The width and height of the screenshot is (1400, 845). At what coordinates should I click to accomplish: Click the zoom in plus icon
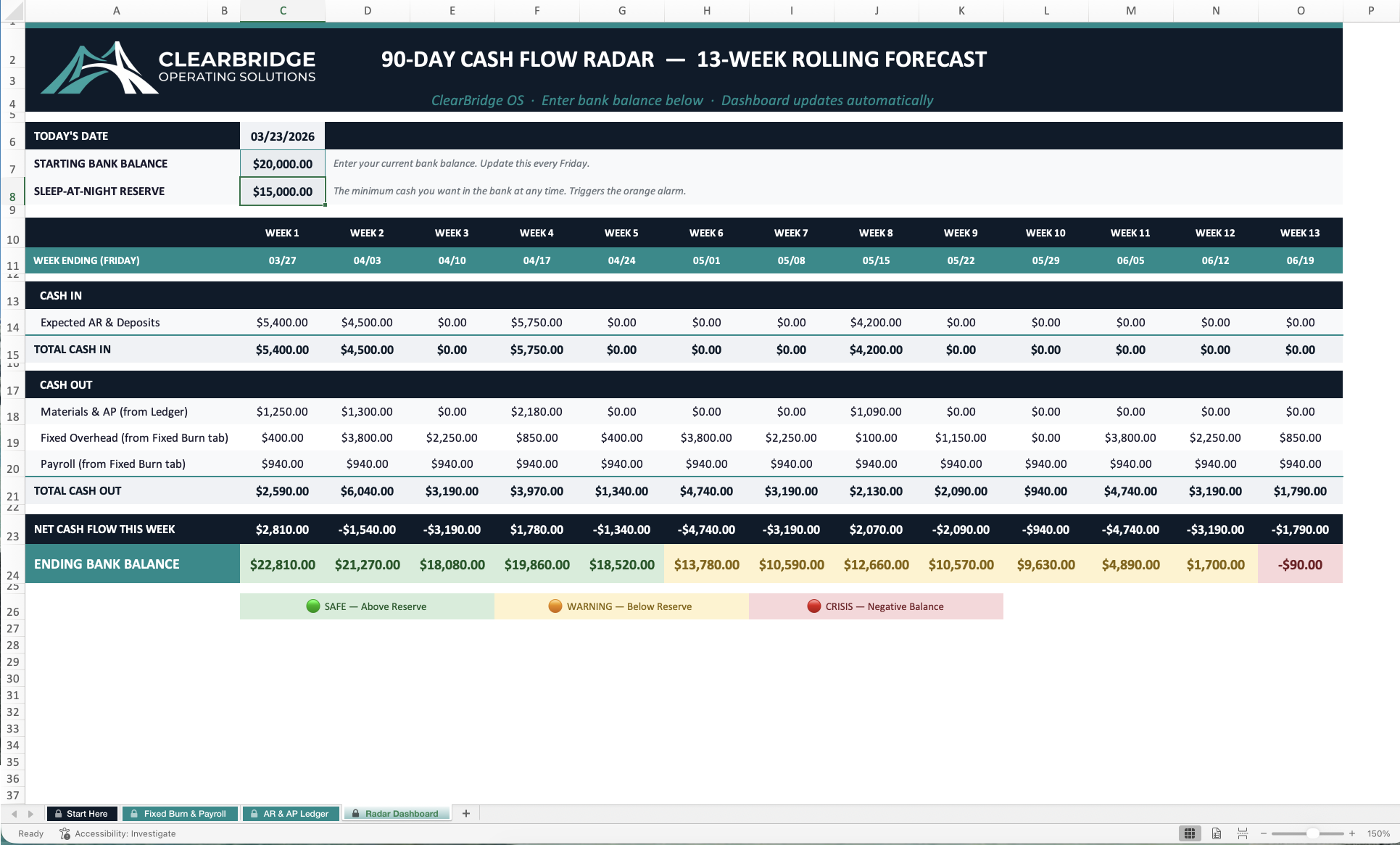click(x=1352, y=833)
